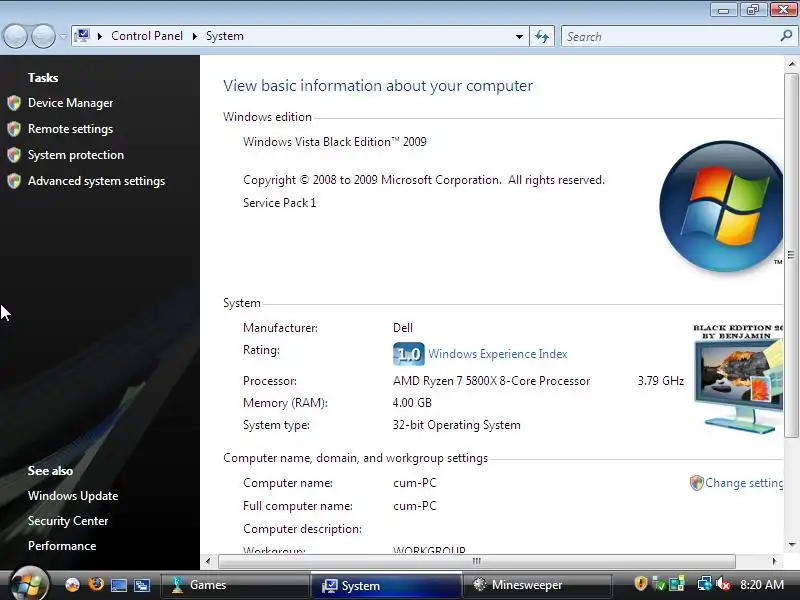Click the Forward navigation button
The image size is (800, 600).
tap(43, 37)
